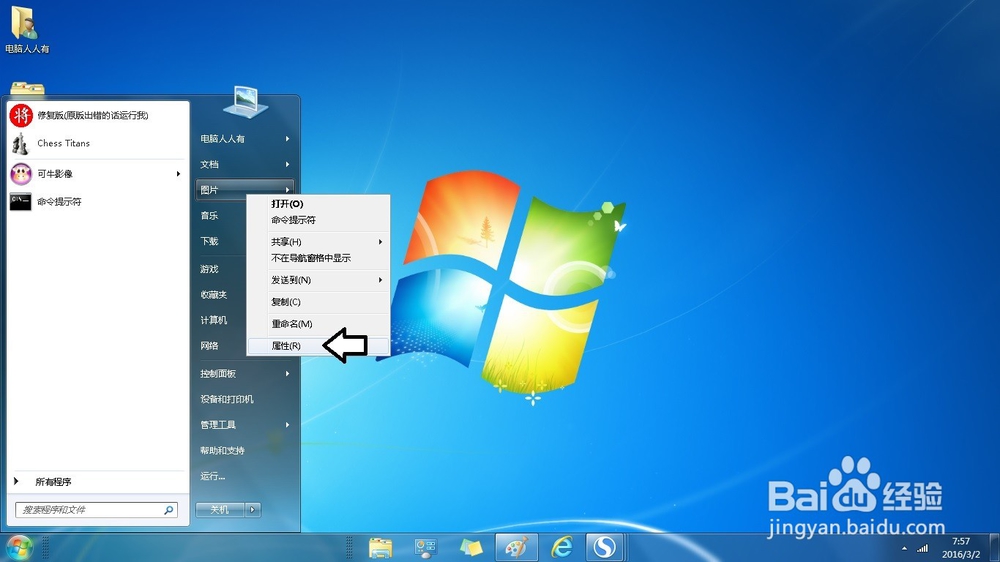
Task: Expand 可牛影像 jump list arrow
Action: (x=178, y=174)
